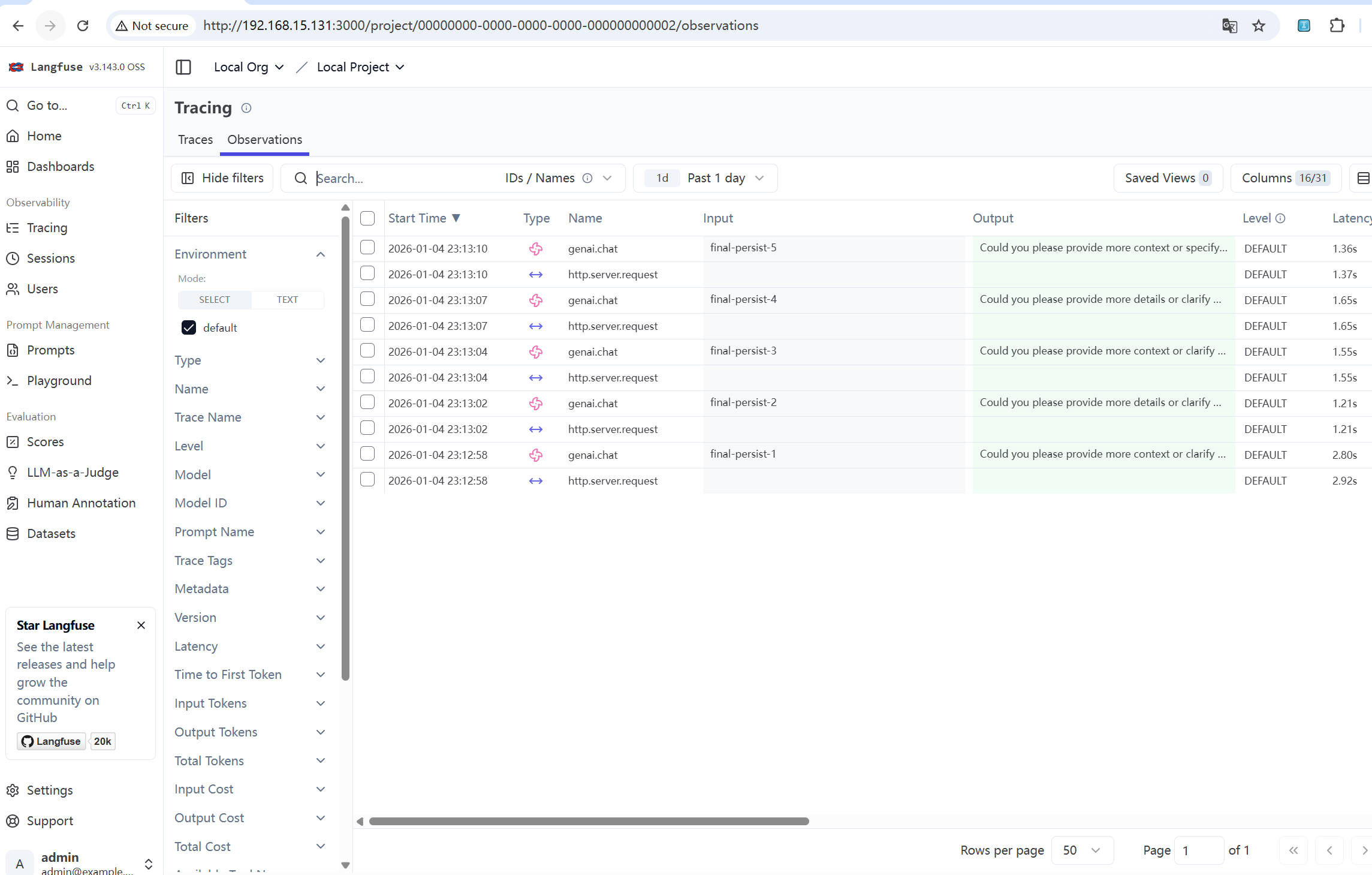
Task: Star Langfuse on GitHub via the 20k button
Action: coord(102,741)
